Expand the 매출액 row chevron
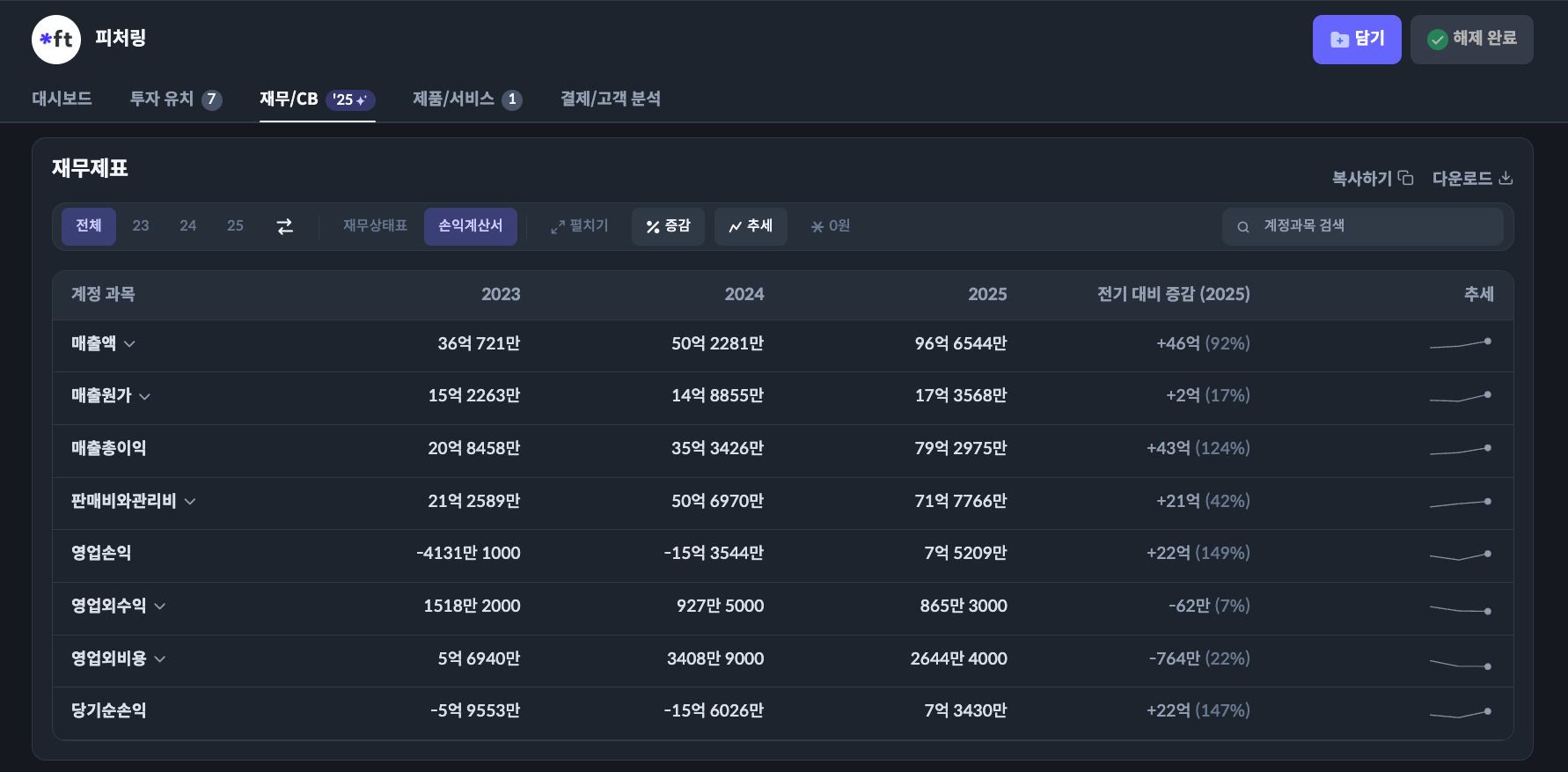The height and width of the screenshot is (772, 1568). (x=129, y=344)
